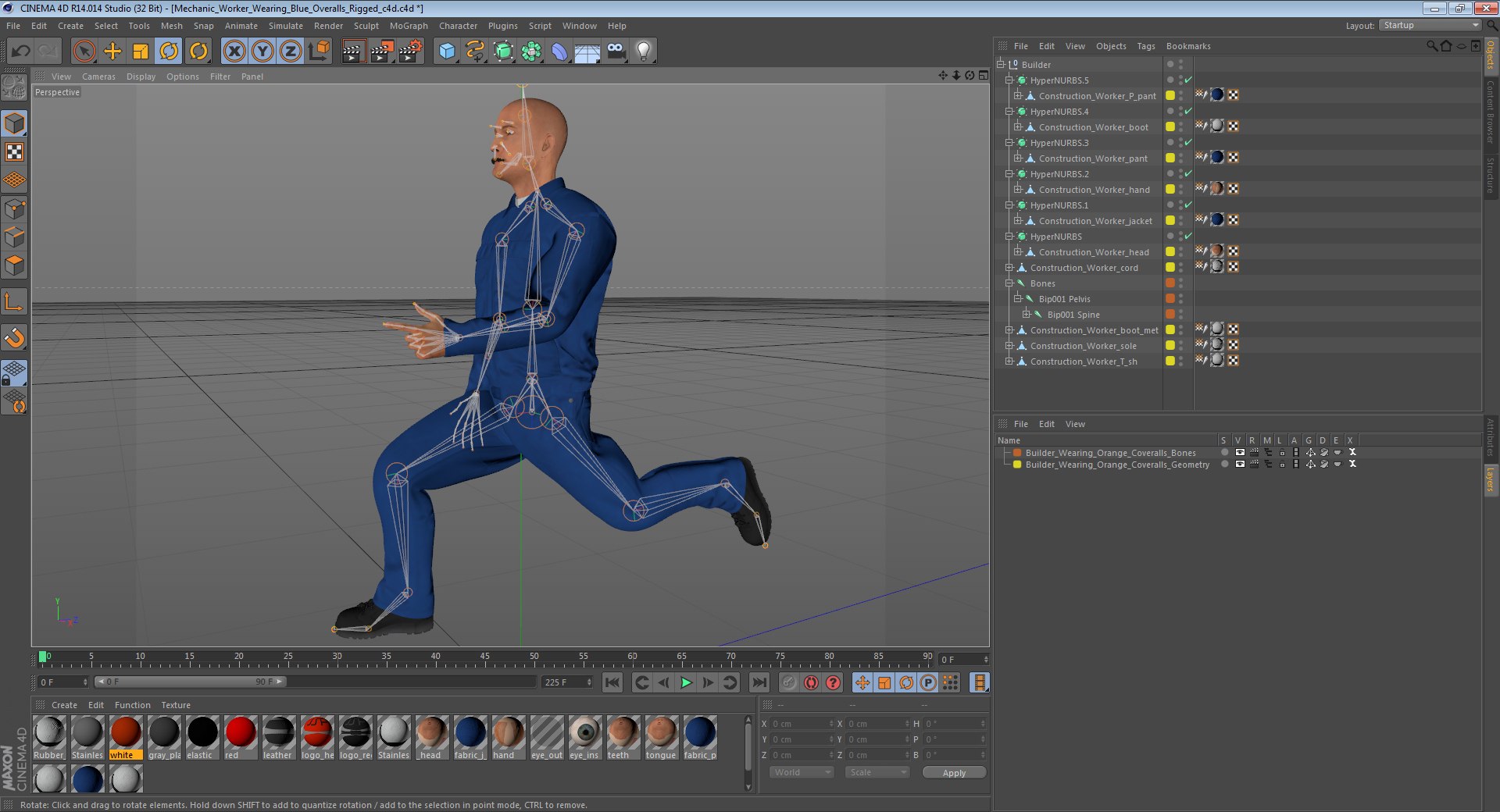Click the Undo arrow icon
The height and width of the screenshot is (812, 1500).
20,52
